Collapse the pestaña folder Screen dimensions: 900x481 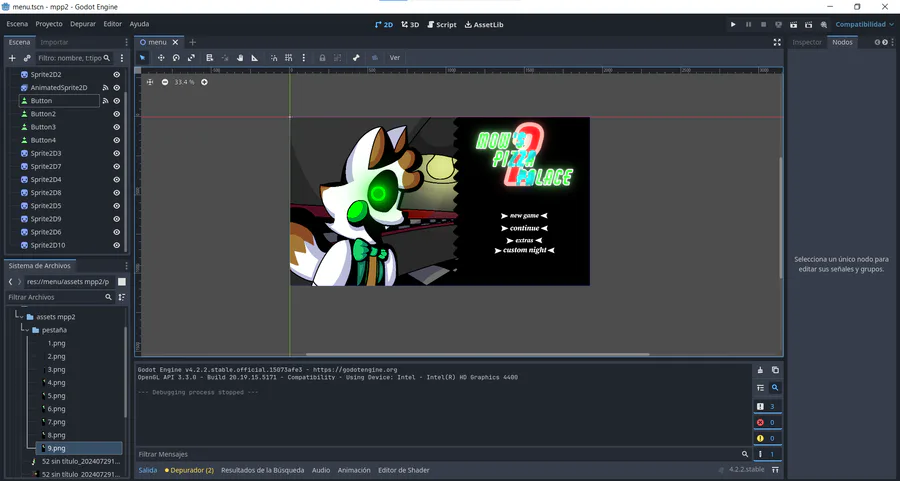[x=27, y=330]
